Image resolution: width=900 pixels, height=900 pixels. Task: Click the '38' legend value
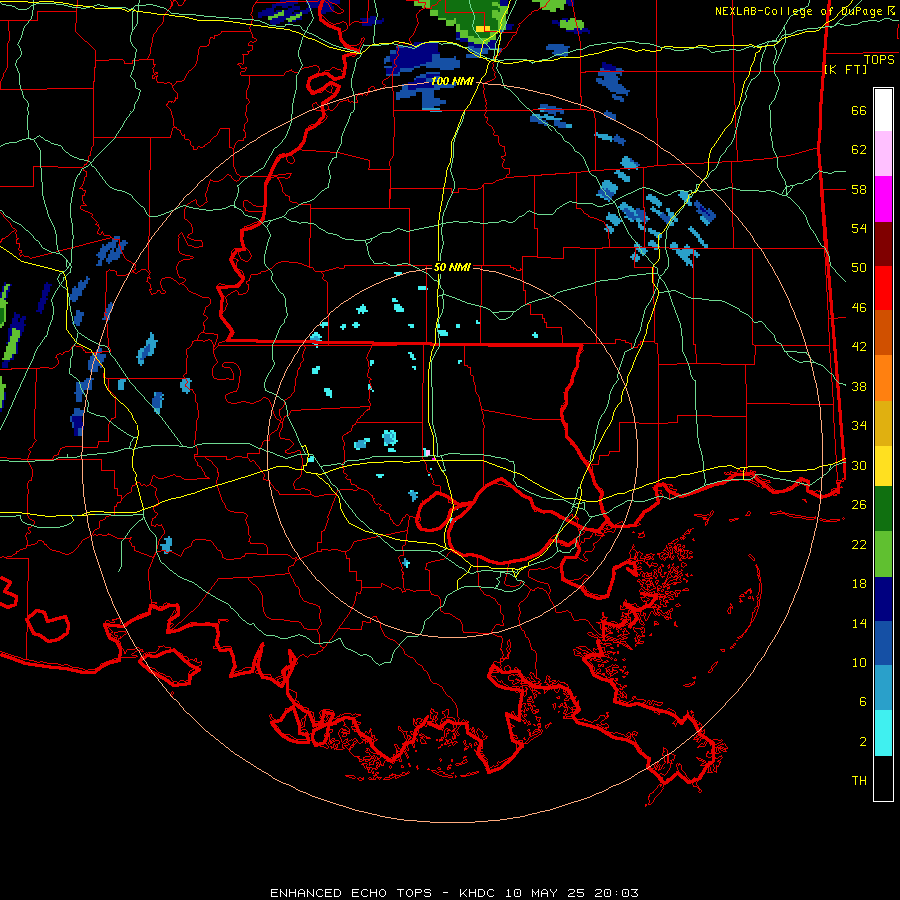(859, 386)
